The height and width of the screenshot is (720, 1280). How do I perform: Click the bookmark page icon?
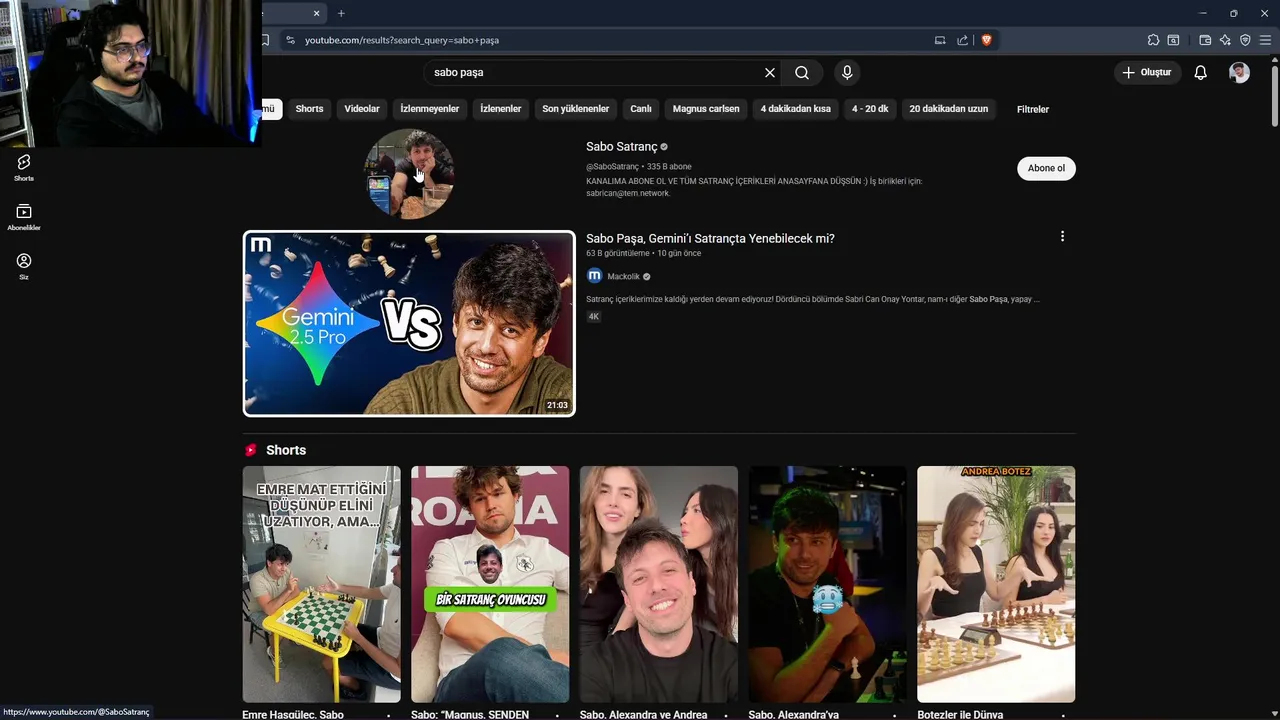point(265,40)
